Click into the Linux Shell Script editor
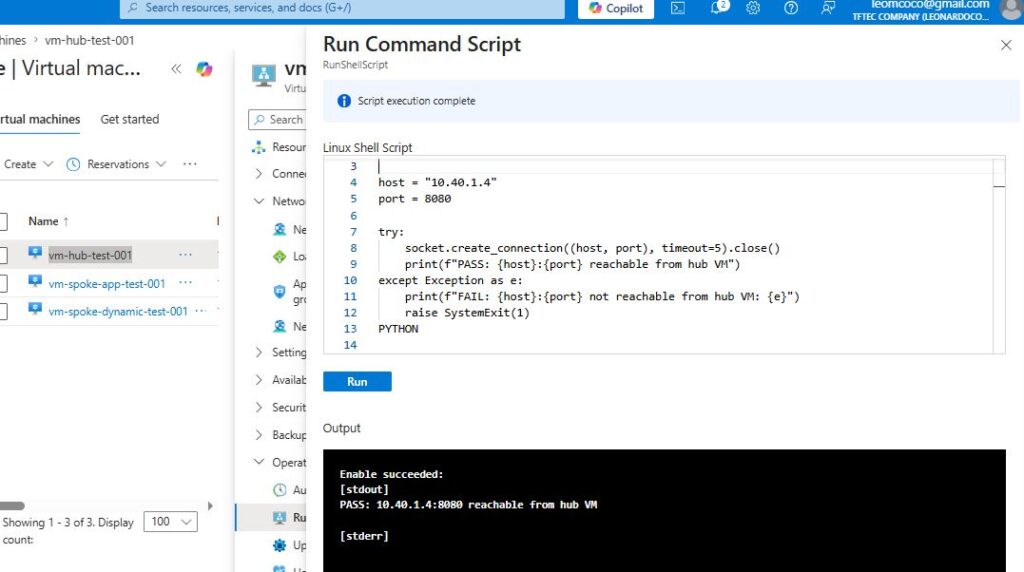Screen dimensions: 1024x572 (x=665, y=255)
